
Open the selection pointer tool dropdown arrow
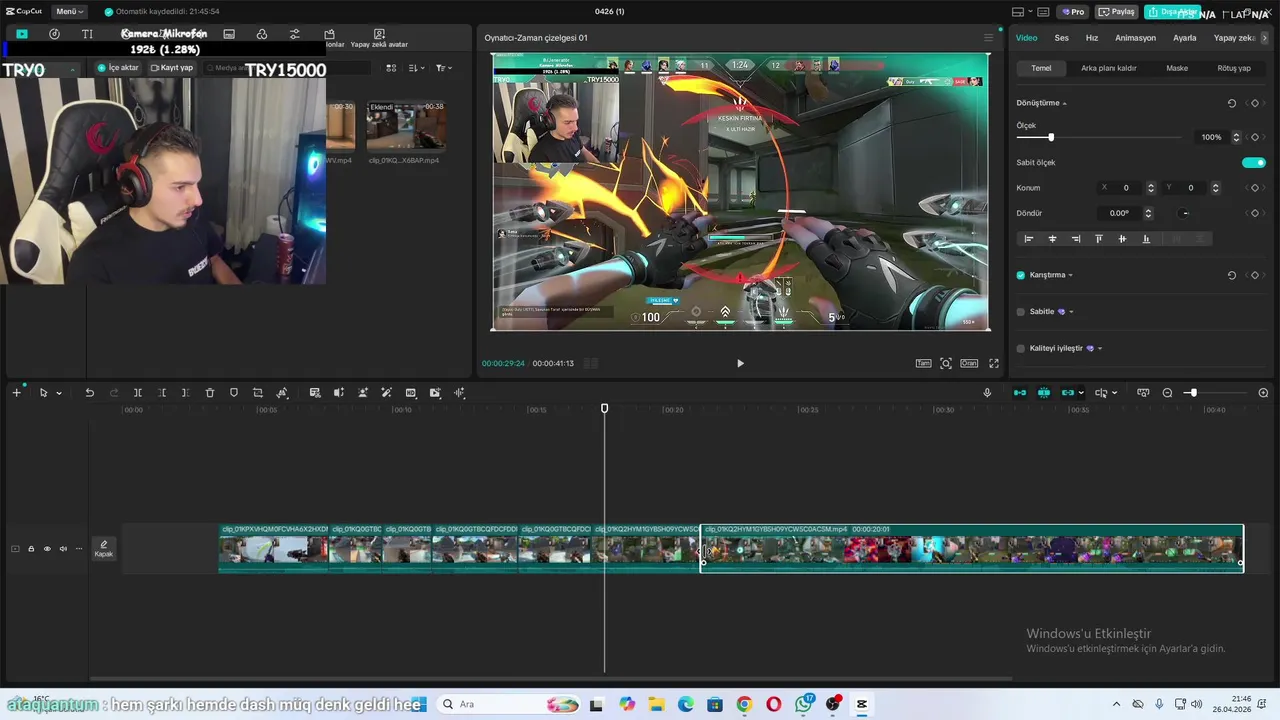pyautogui.click(x=59, y=393)
